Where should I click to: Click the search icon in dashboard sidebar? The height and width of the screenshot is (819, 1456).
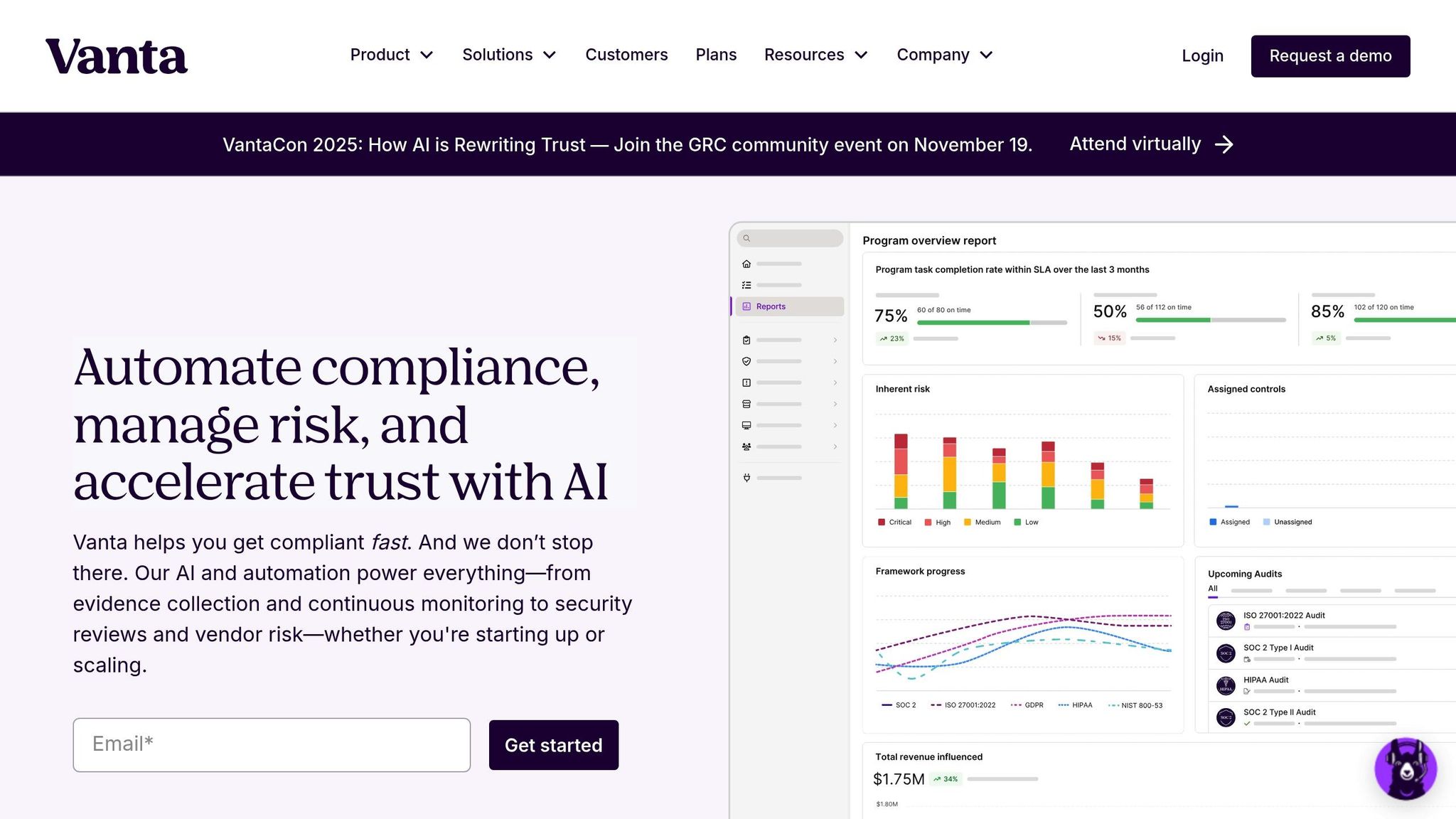746,238
